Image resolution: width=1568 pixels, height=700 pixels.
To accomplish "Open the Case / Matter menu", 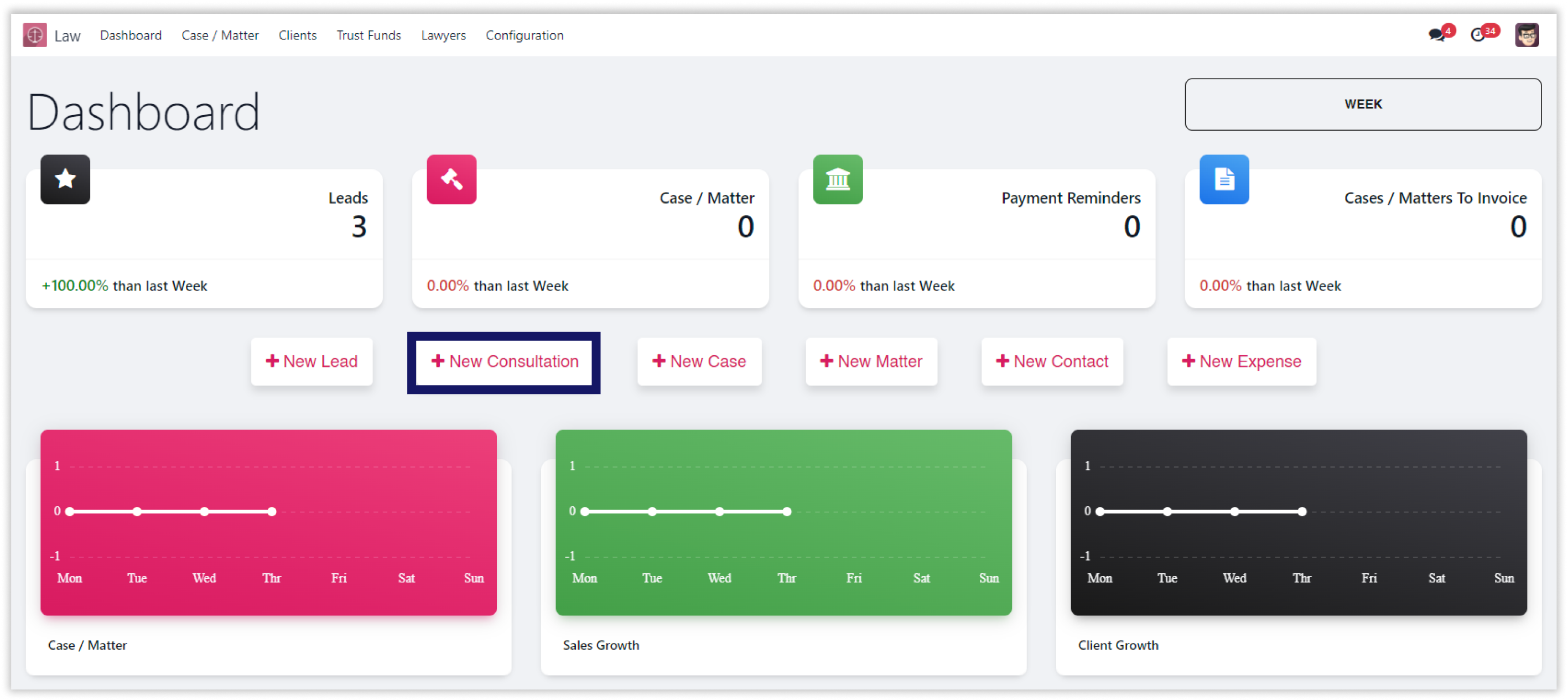I will point(220,35).
